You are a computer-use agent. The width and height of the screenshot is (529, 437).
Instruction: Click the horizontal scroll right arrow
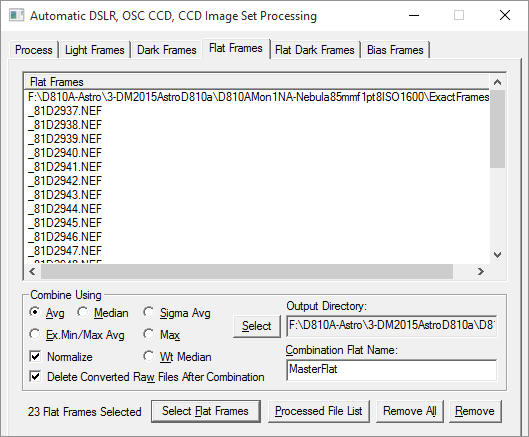click(481, 271)
